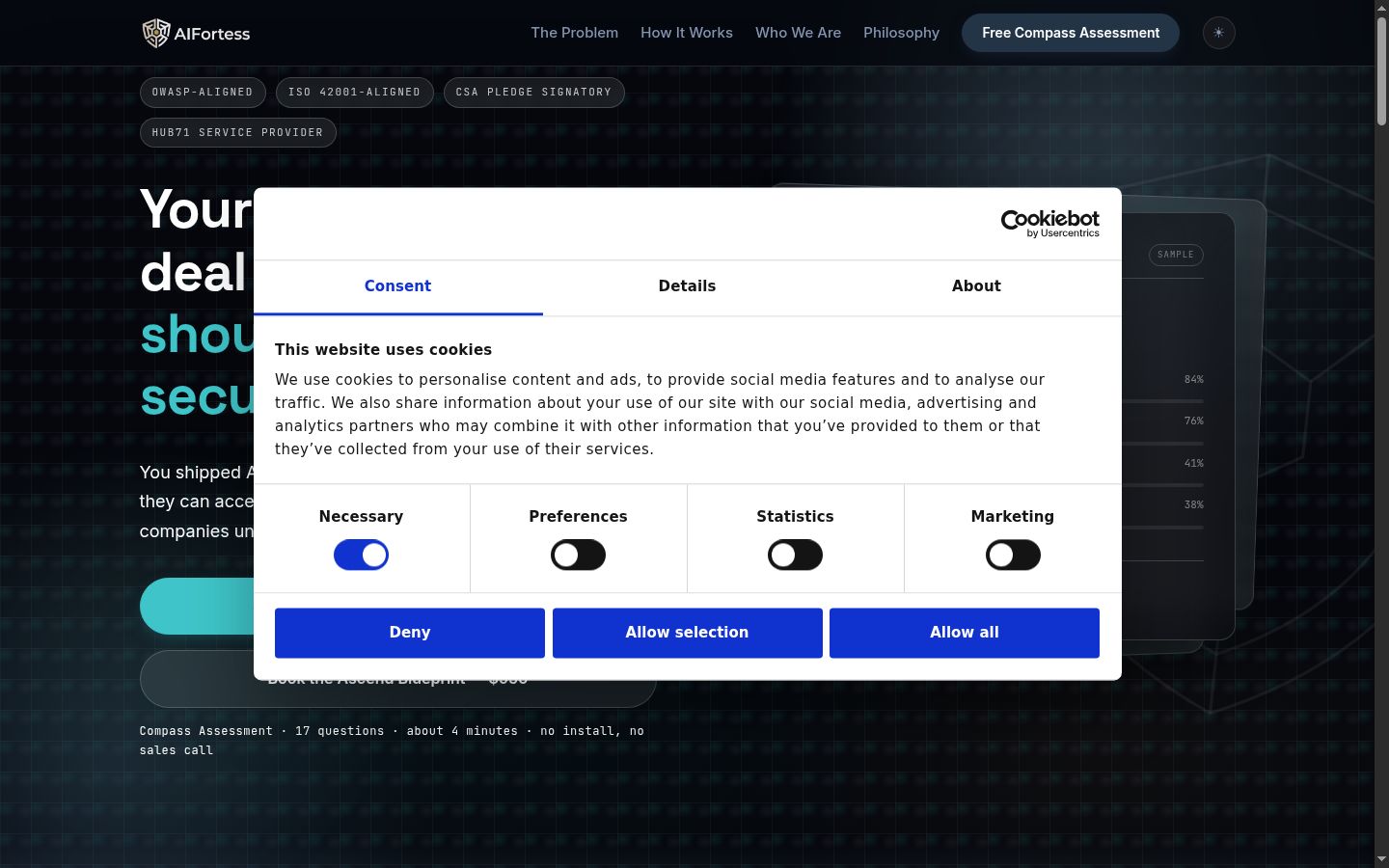Screen dimensions: 1389x868
Task: Enable the Preferences cookies switch
Action: [x=578, y=555]
